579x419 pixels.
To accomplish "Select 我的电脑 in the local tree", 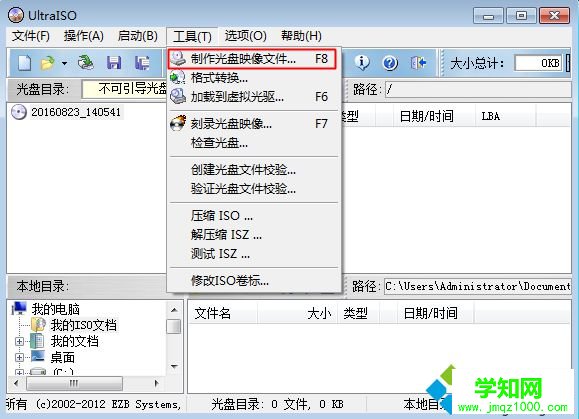I will [55, 309].
